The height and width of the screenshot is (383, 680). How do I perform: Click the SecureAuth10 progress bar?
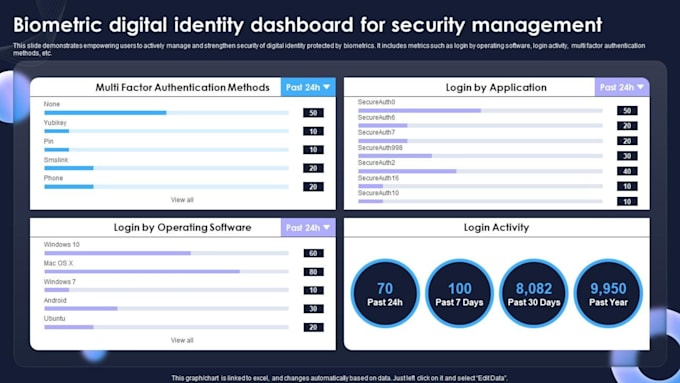pos(481,201)
